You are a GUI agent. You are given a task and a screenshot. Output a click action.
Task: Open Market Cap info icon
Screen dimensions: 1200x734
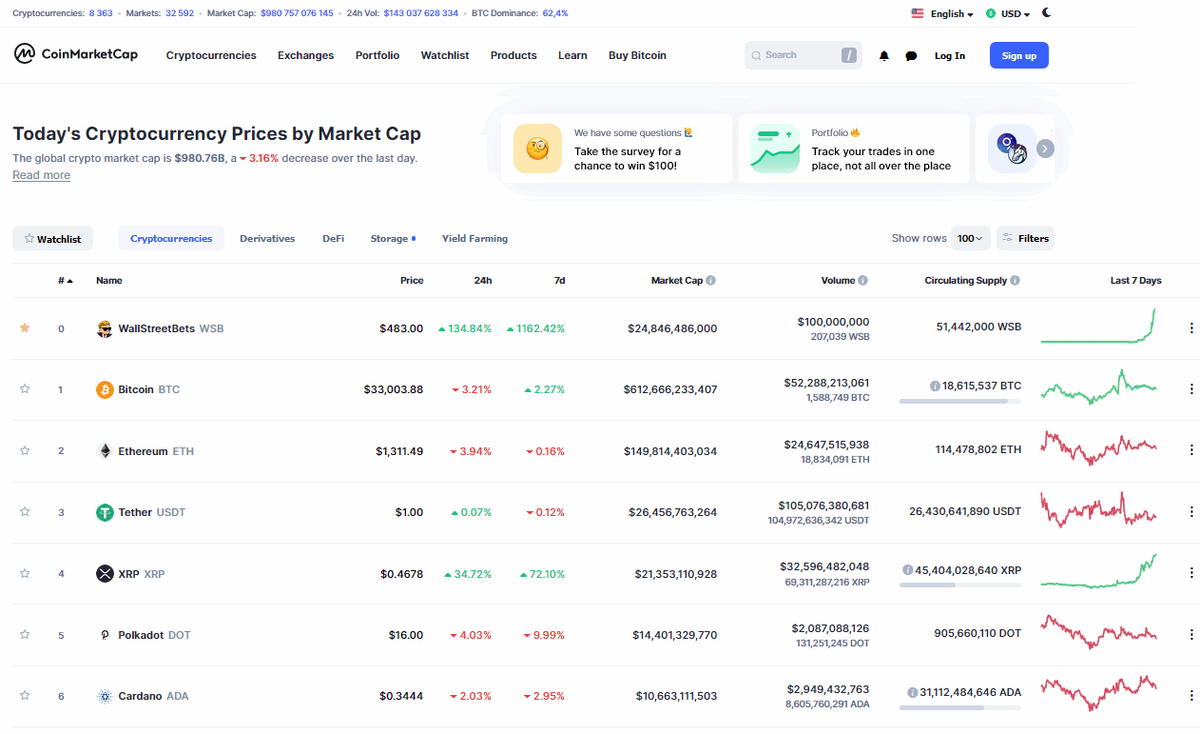pos(711,281)
